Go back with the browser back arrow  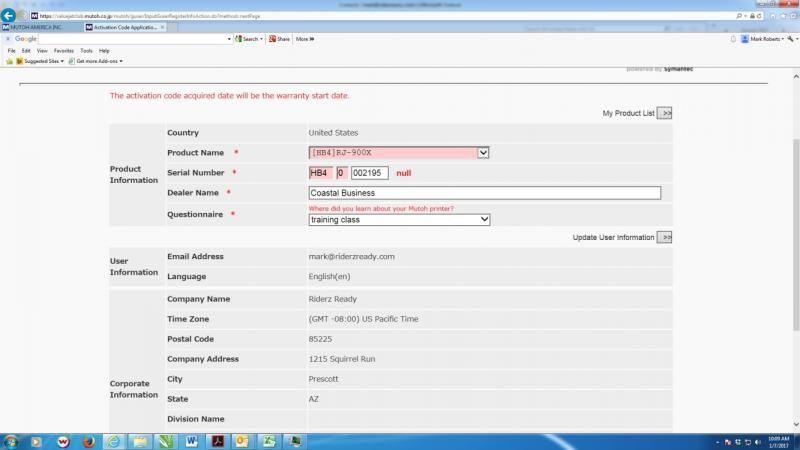pos(8,15)
